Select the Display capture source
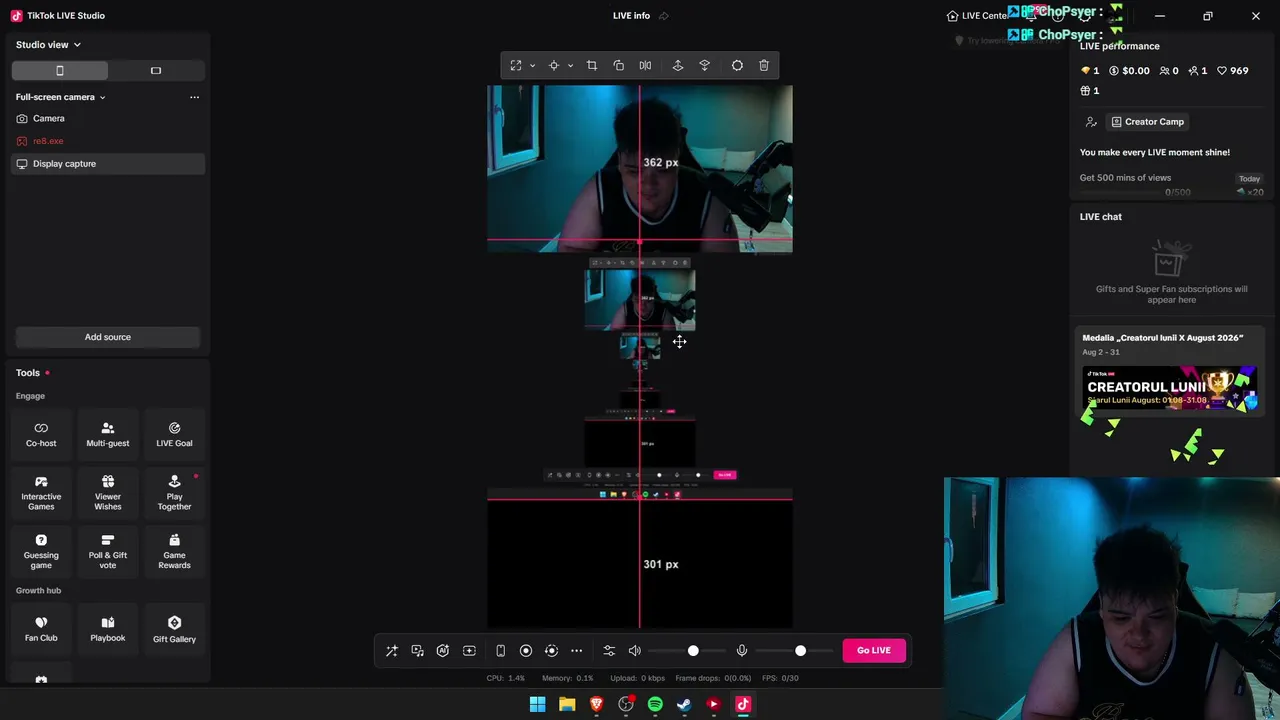 tap(108, 164)
